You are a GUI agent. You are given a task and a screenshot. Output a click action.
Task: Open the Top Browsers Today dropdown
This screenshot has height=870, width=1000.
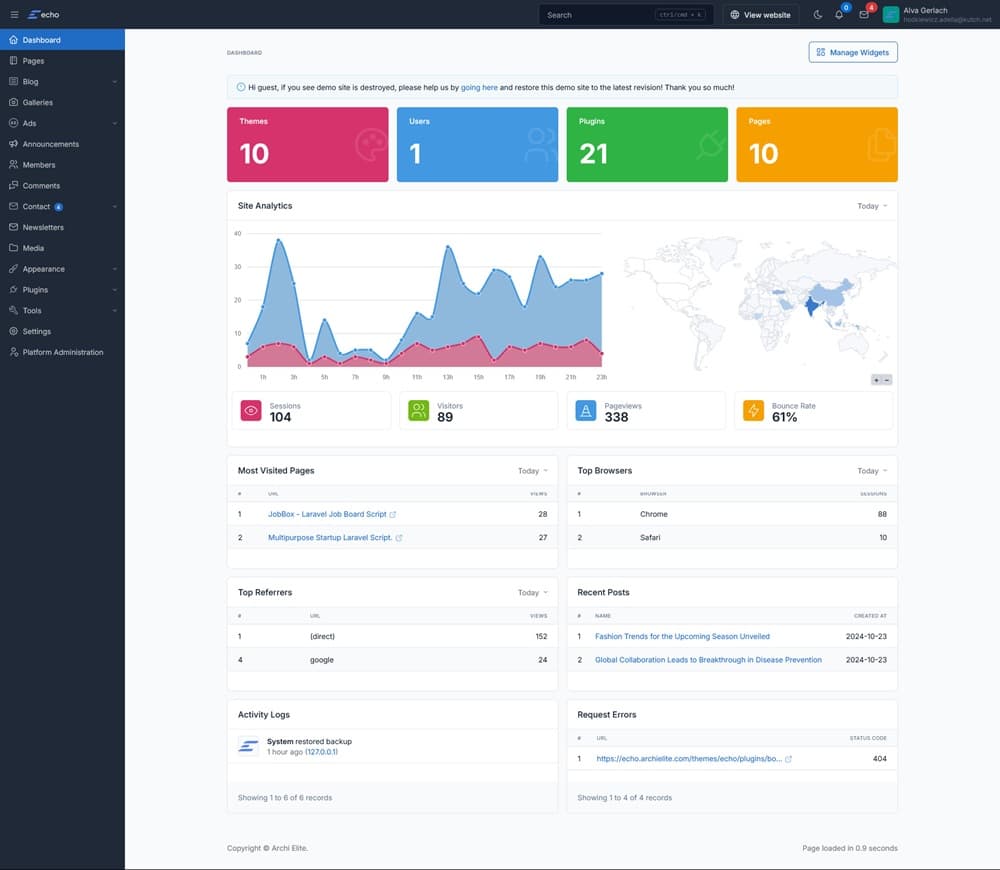tap(871, 471)
